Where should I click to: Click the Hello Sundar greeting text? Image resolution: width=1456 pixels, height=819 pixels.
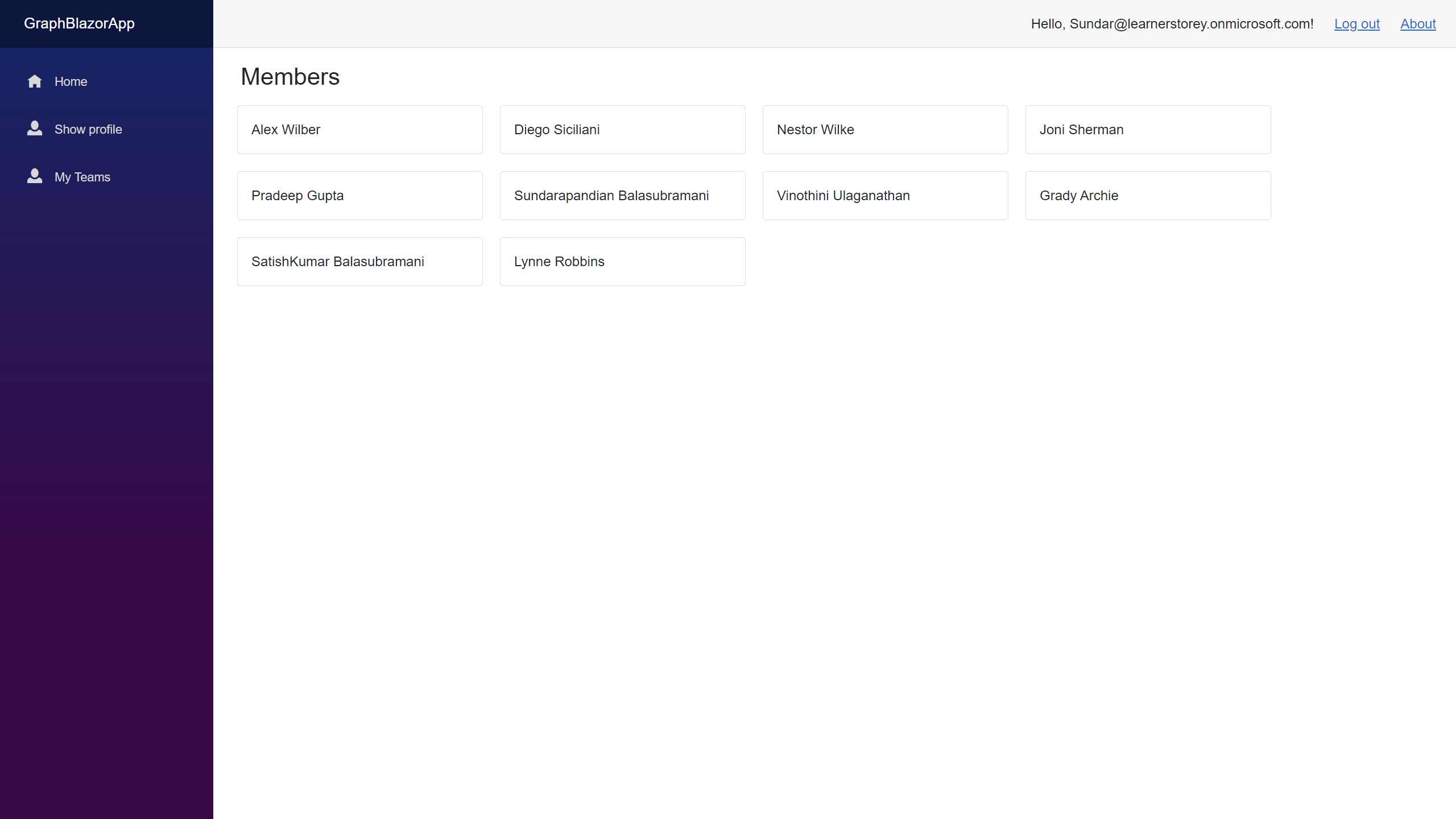[x=1172, y=24]
